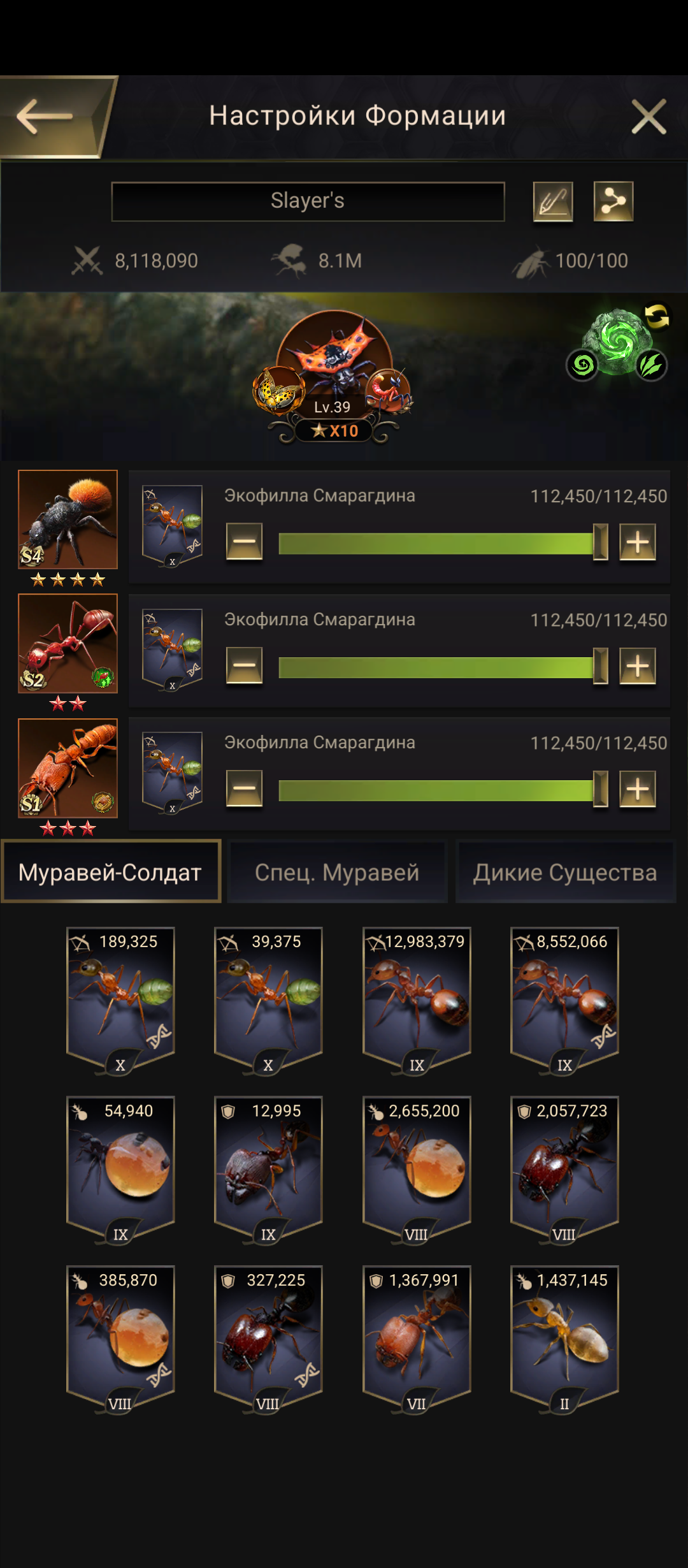Open the S4 velvet ant special slot
This screenshot has width=688, height=1568.
coord(68,519)
